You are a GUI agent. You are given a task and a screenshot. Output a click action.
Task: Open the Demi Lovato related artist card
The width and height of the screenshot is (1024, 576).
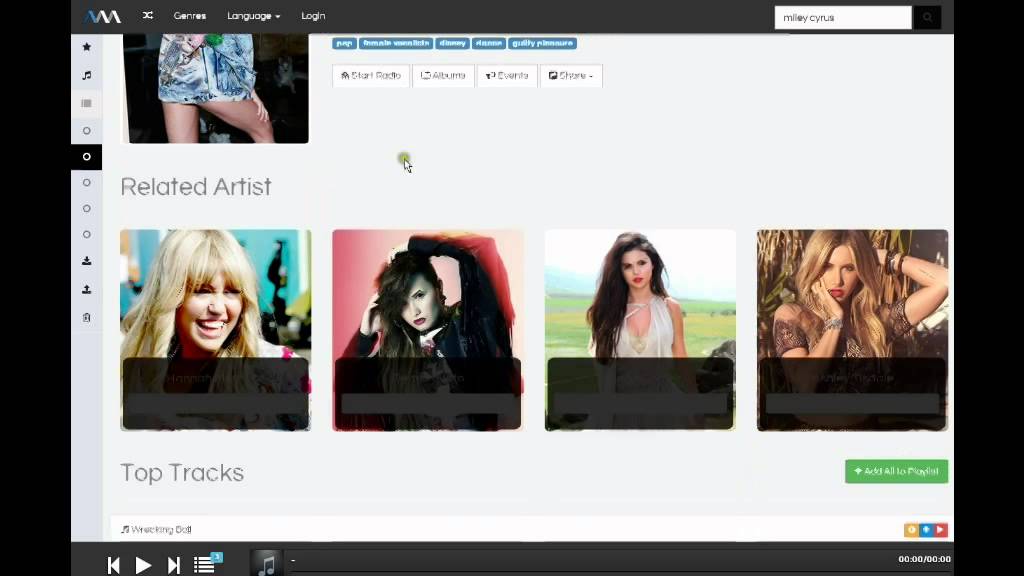[428, 330]
